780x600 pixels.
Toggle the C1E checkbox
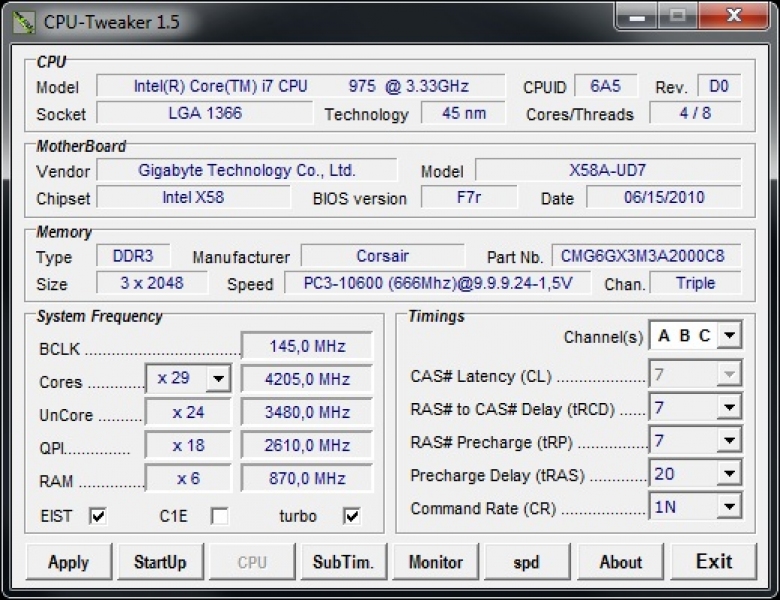[x=219, y=516]
